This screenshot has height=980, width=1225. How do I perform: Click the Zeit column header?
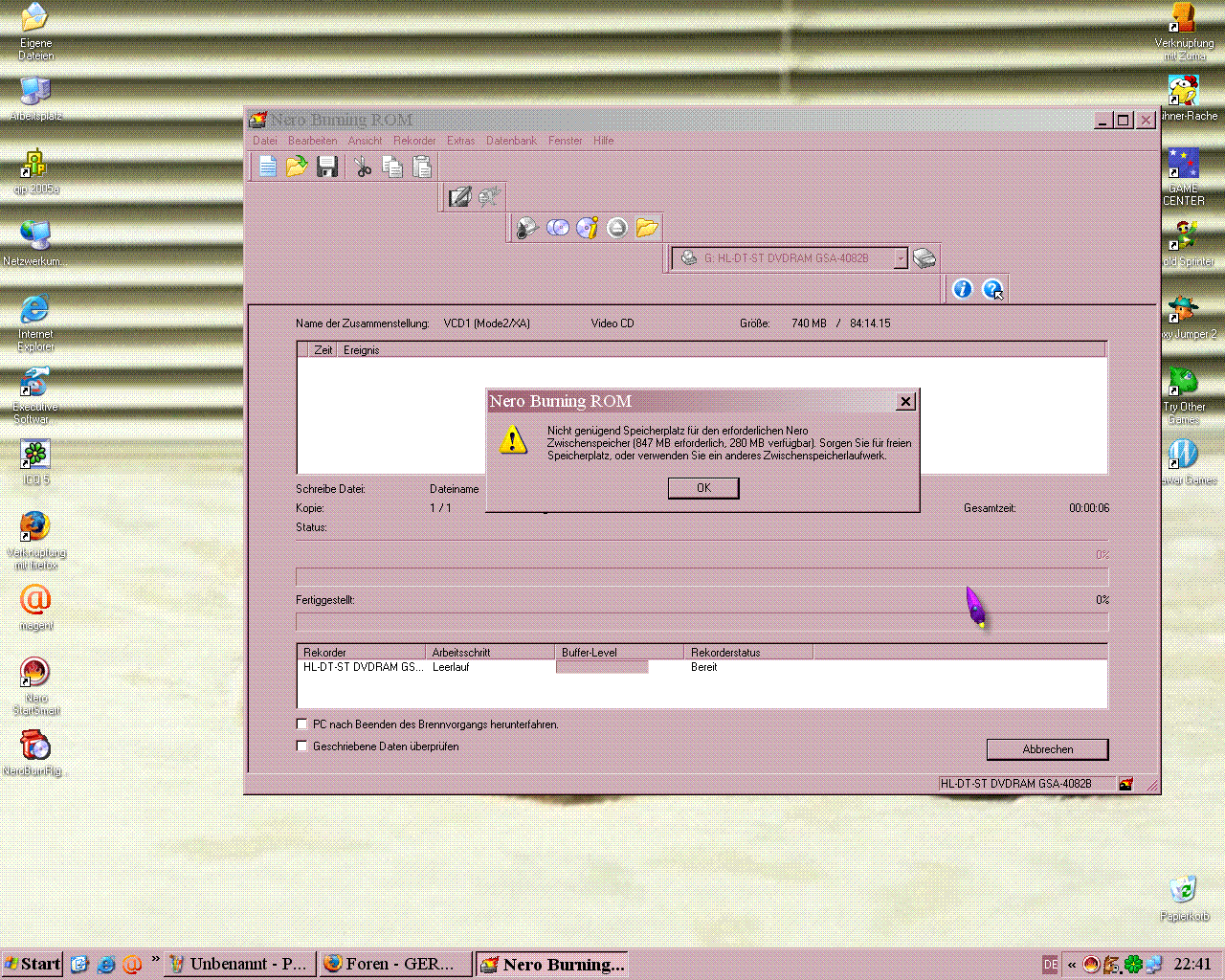click(323, 350)
